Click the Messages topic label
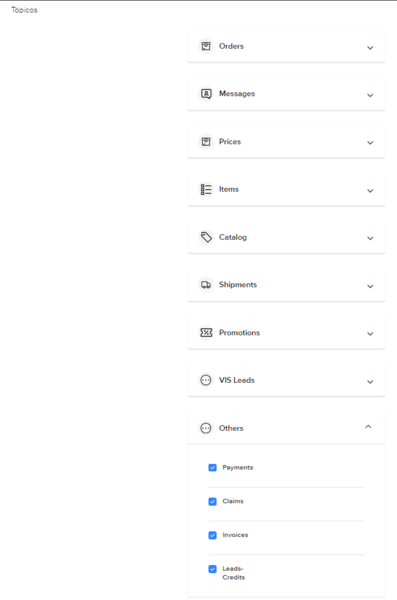 pos(237,94)
